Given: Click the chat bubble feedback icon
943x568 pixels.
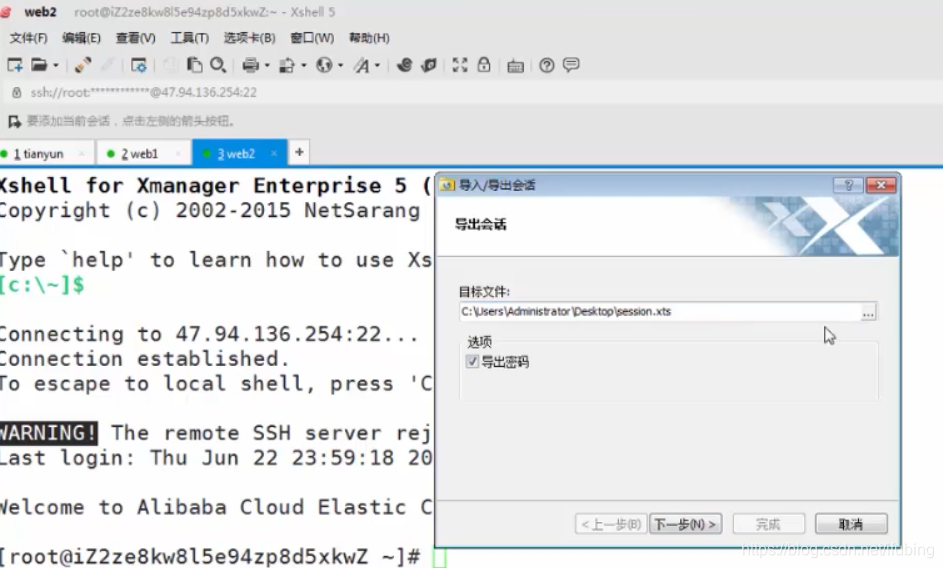Looking at the screenshot, I should 571,64.
